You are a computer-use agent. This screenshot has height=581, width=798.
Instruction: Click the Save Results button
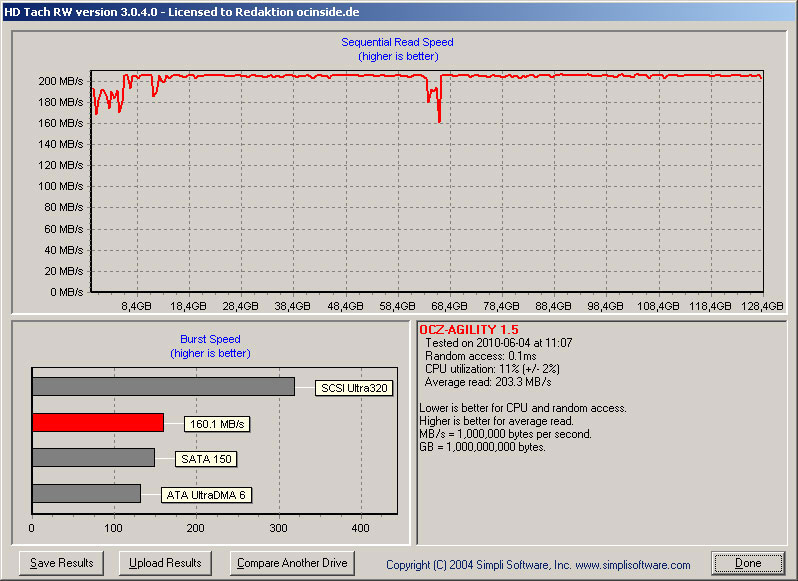[x=61, y=563]
